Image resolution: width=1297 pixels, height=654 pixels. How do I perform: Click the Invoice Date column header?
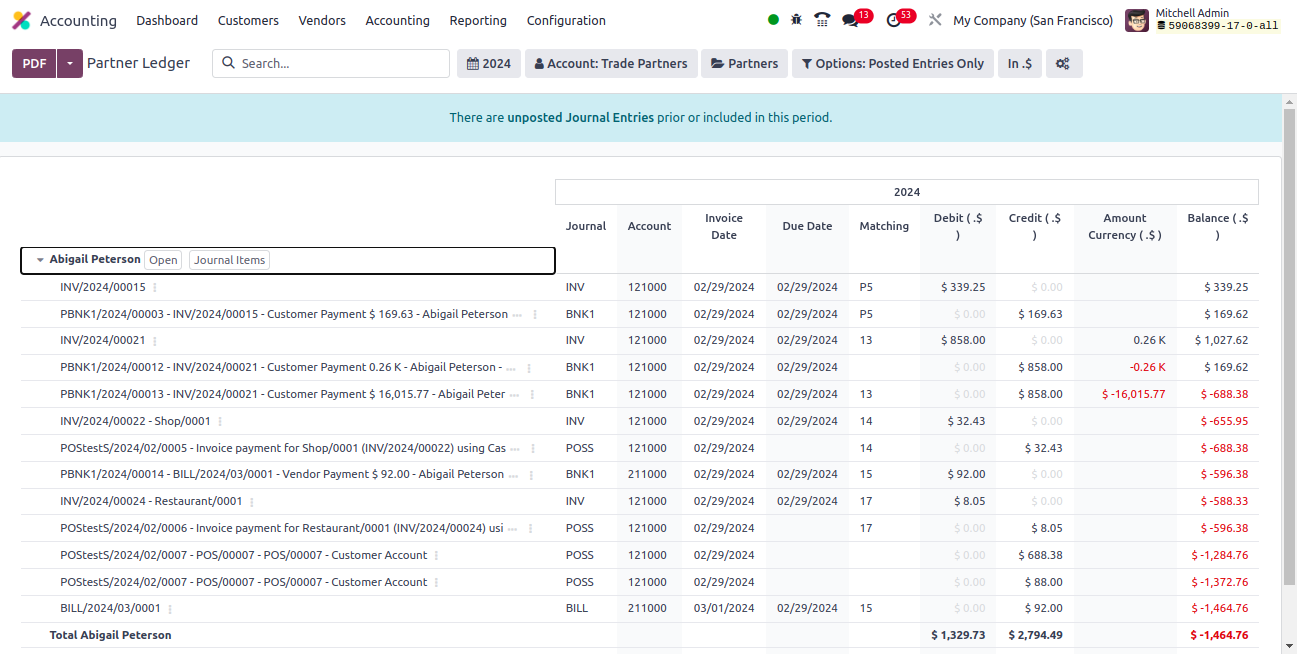pyautogui.click(x=724, y=226)
